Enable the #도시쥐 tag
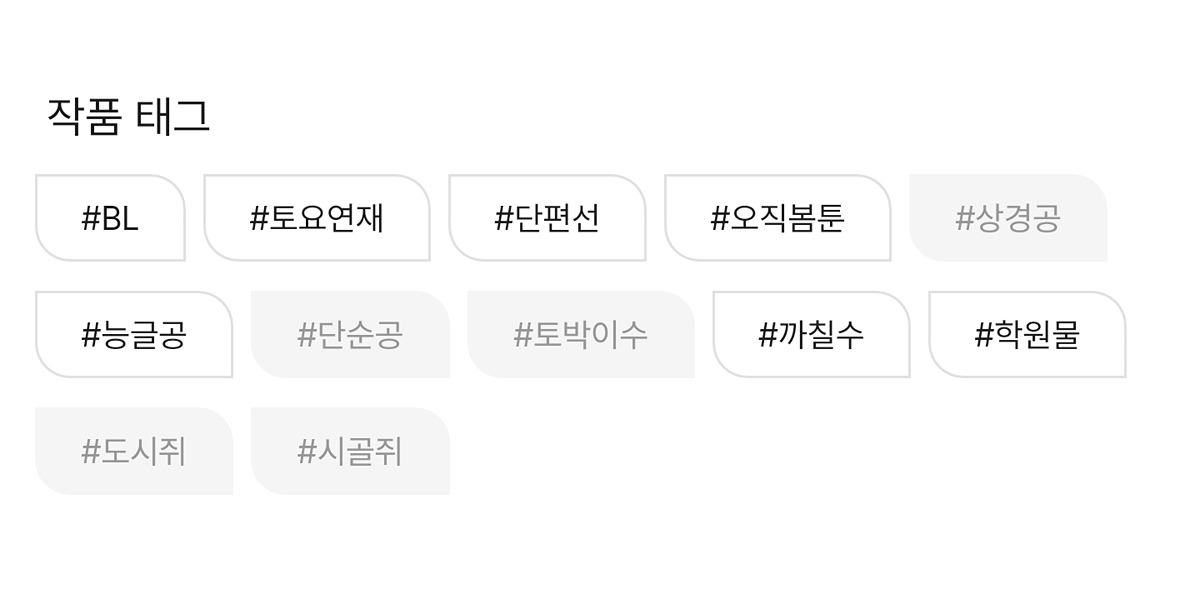This screenshot has width=1200, height=594. pos(134,452)
